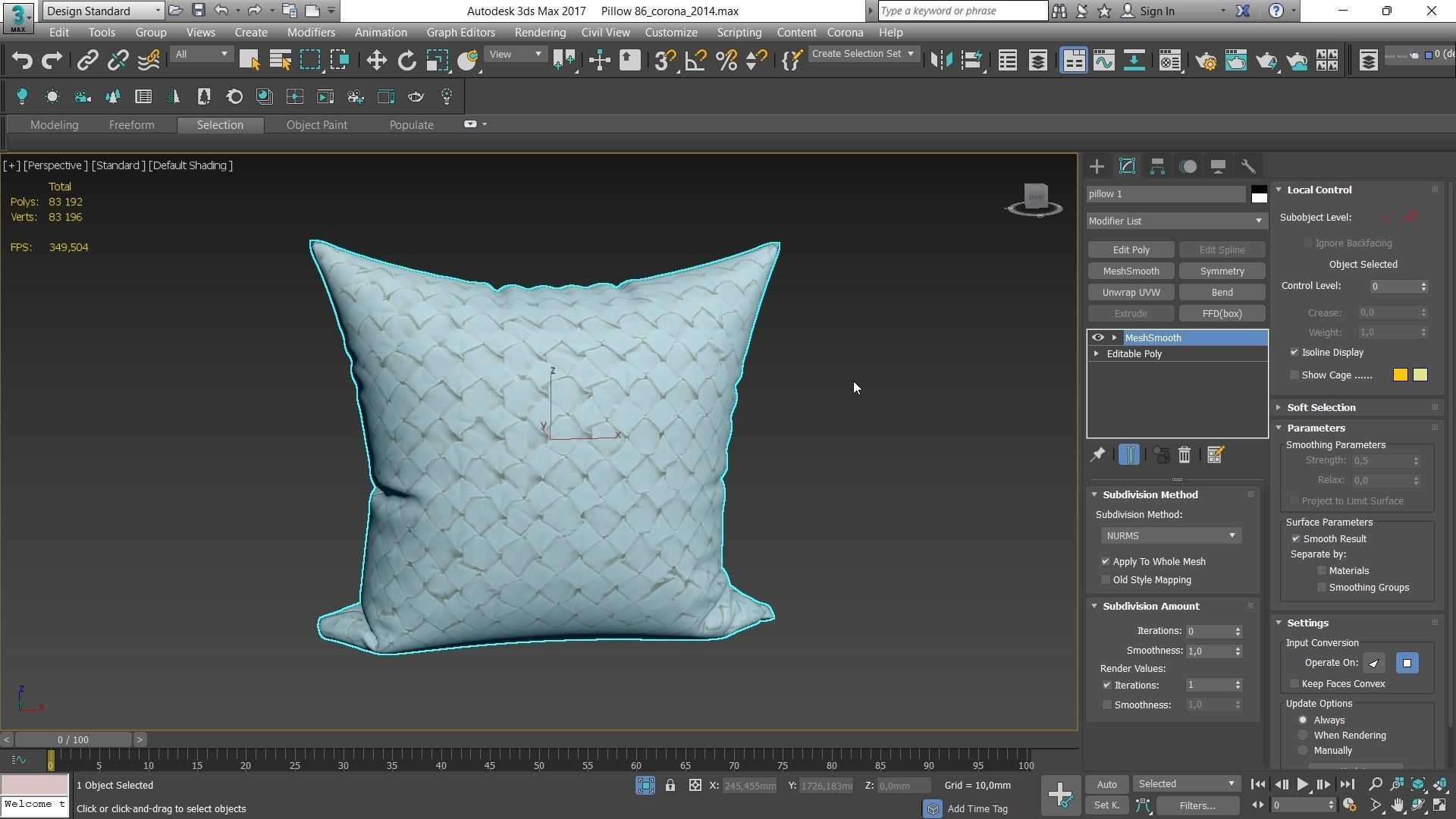Remove modifier with trash icon
This screenshot has height=819, width=1456.
(x=1185, y=455)
